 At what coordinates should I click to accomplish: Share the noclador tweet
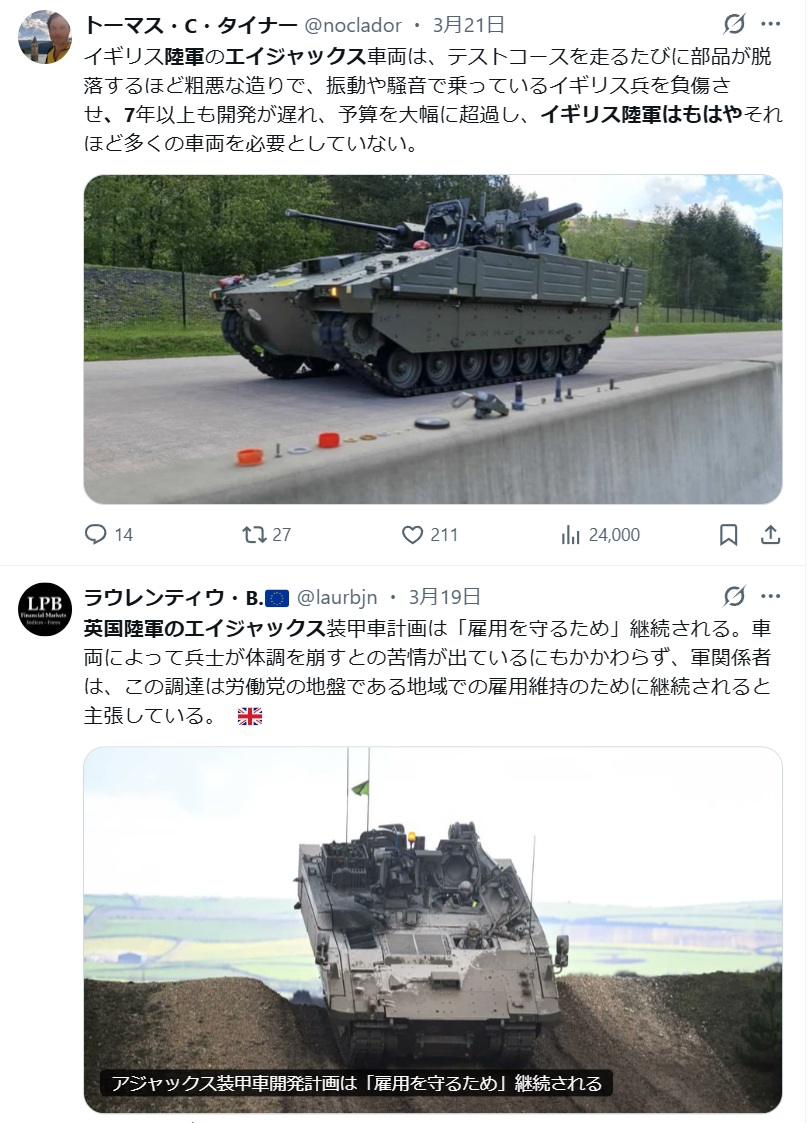coord(770,534)
